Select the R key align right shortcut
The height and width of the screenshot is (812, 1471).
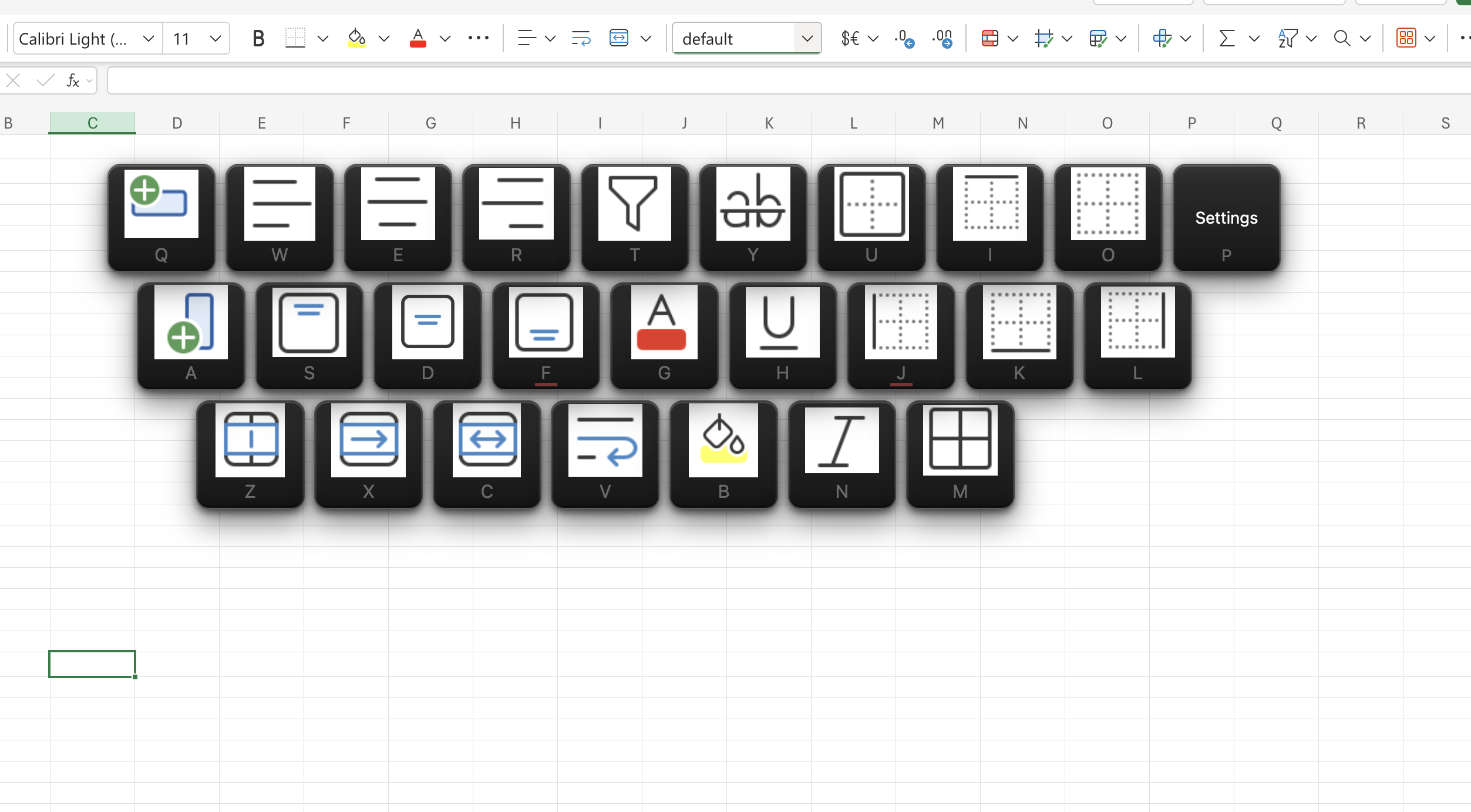coord(516,218)
